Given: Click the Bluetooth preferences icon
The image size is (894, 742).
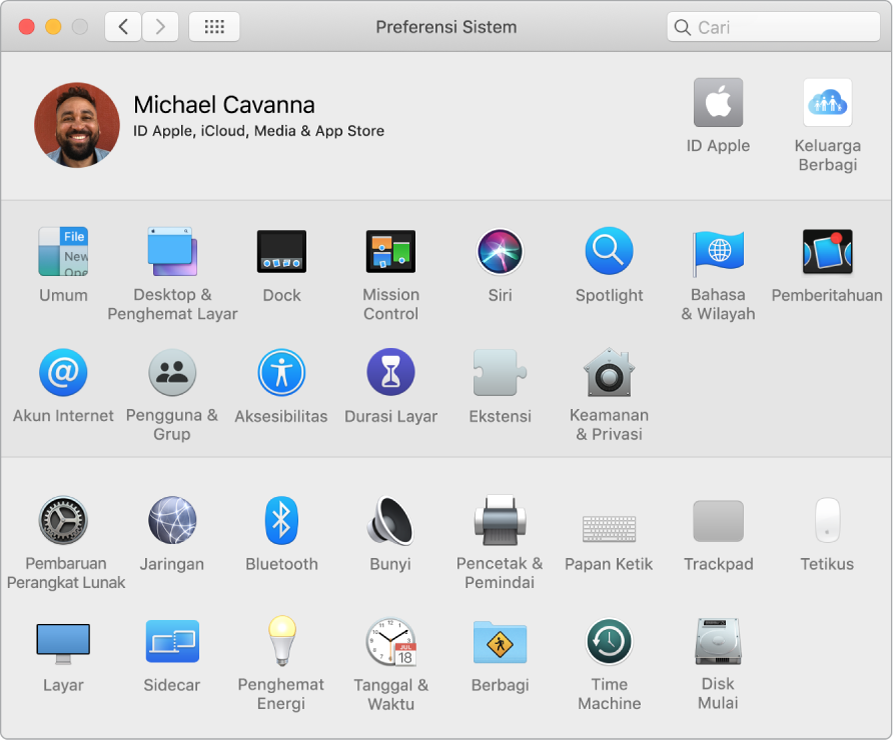Looking at the screenshot, I should coord(281,521).
